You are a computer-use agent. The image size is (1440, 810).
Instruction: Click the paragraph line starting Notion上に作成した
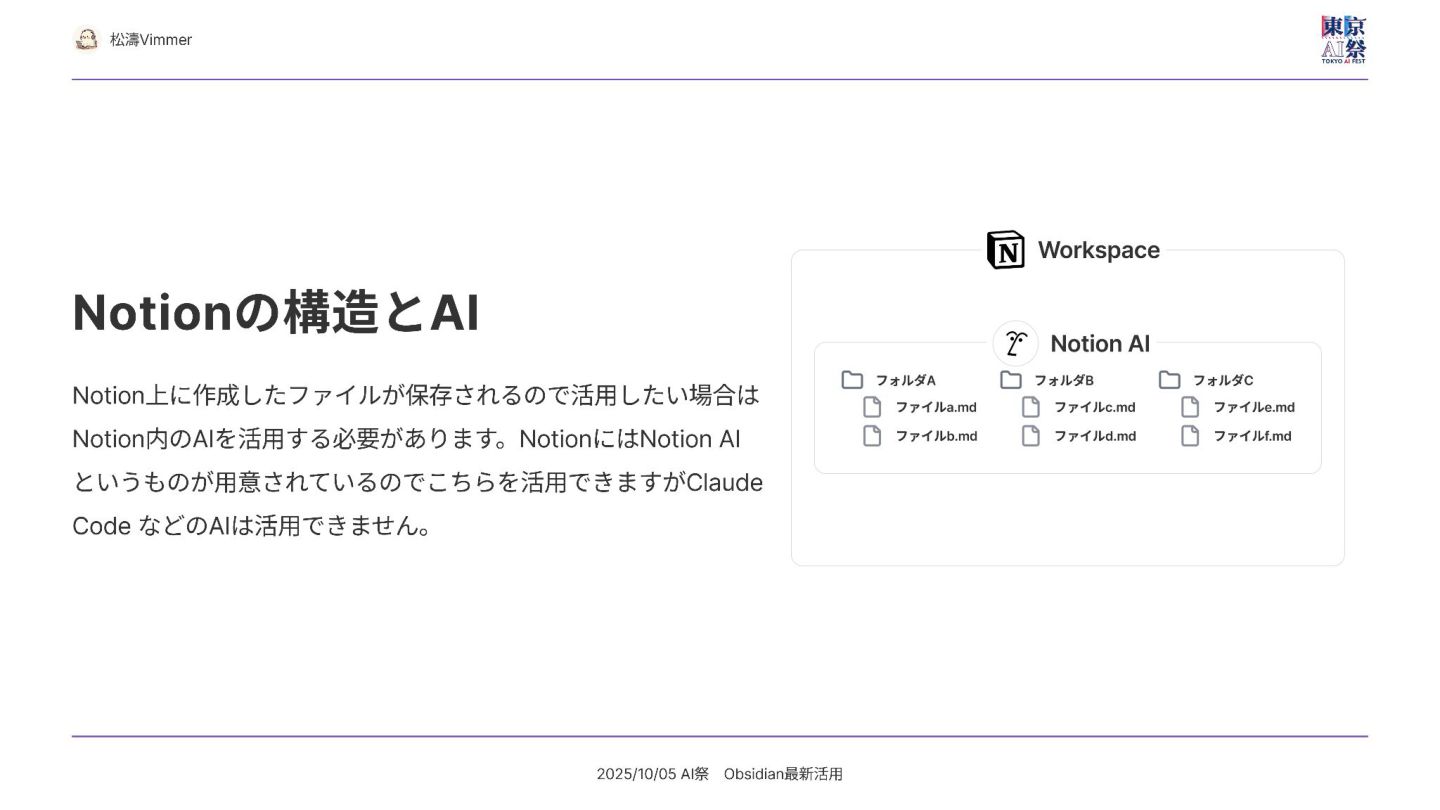point(416,395)
